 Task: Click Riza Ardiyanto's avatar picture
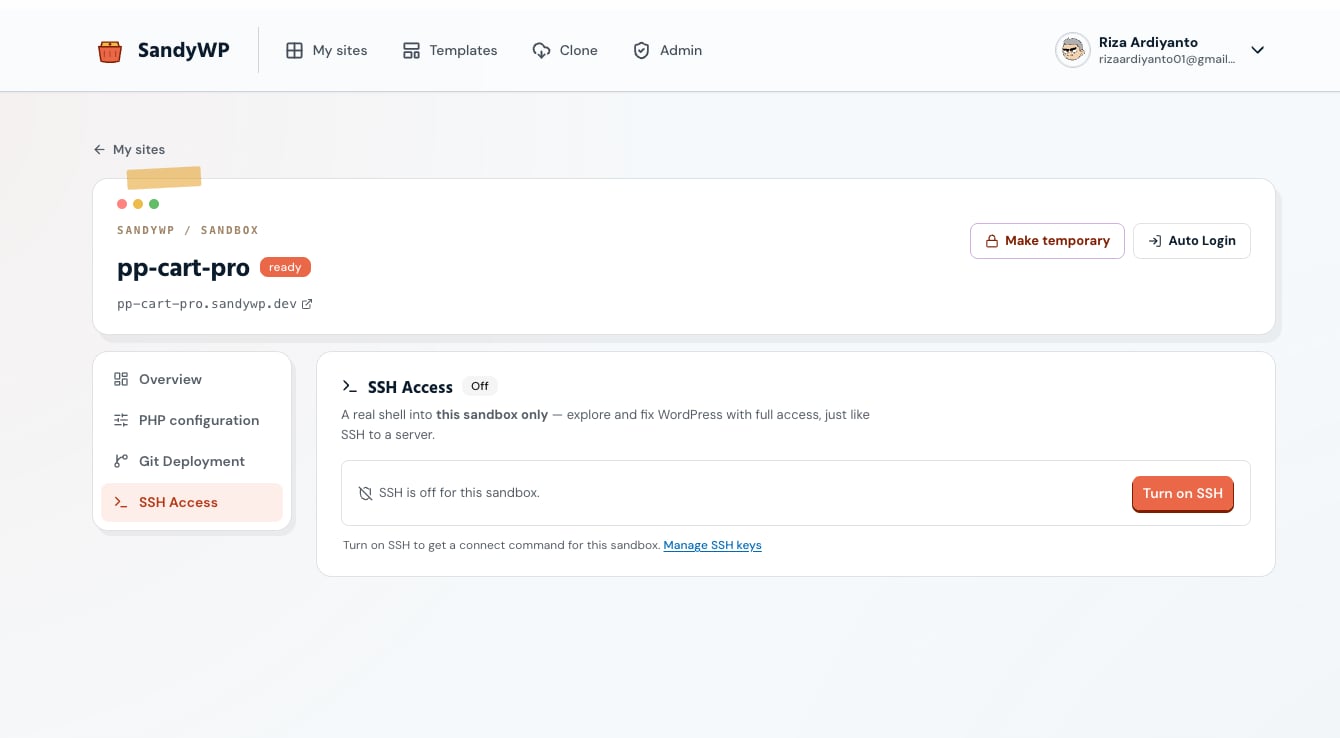(x=1073, y=50)
